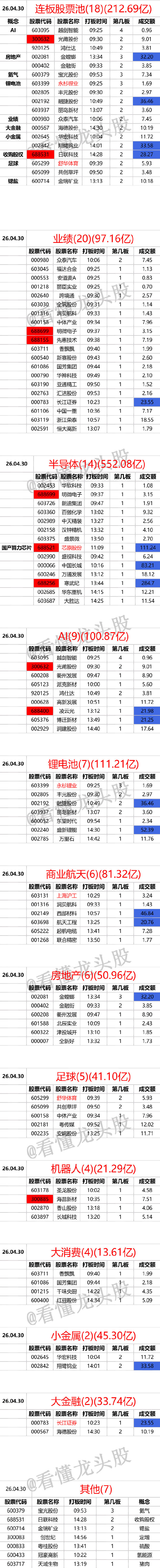This screenshot has width=160, height=1568.
Task: Click the 商业航天(6)(81.32亿) section title
Action: 94,874
